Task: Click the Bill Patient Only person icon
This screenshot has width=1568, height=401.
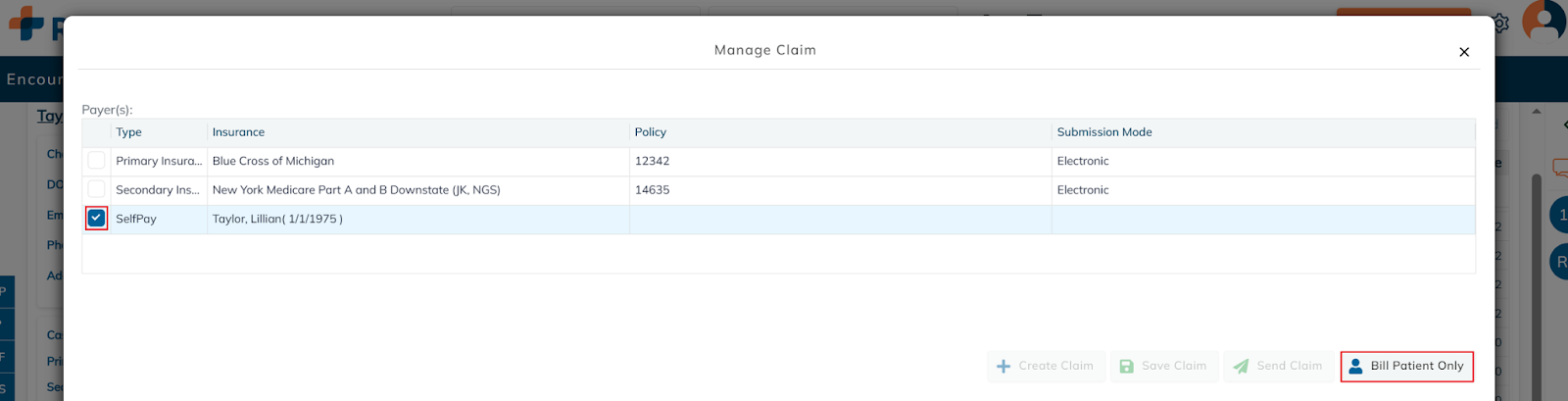Action: [x=1355, y=366]
